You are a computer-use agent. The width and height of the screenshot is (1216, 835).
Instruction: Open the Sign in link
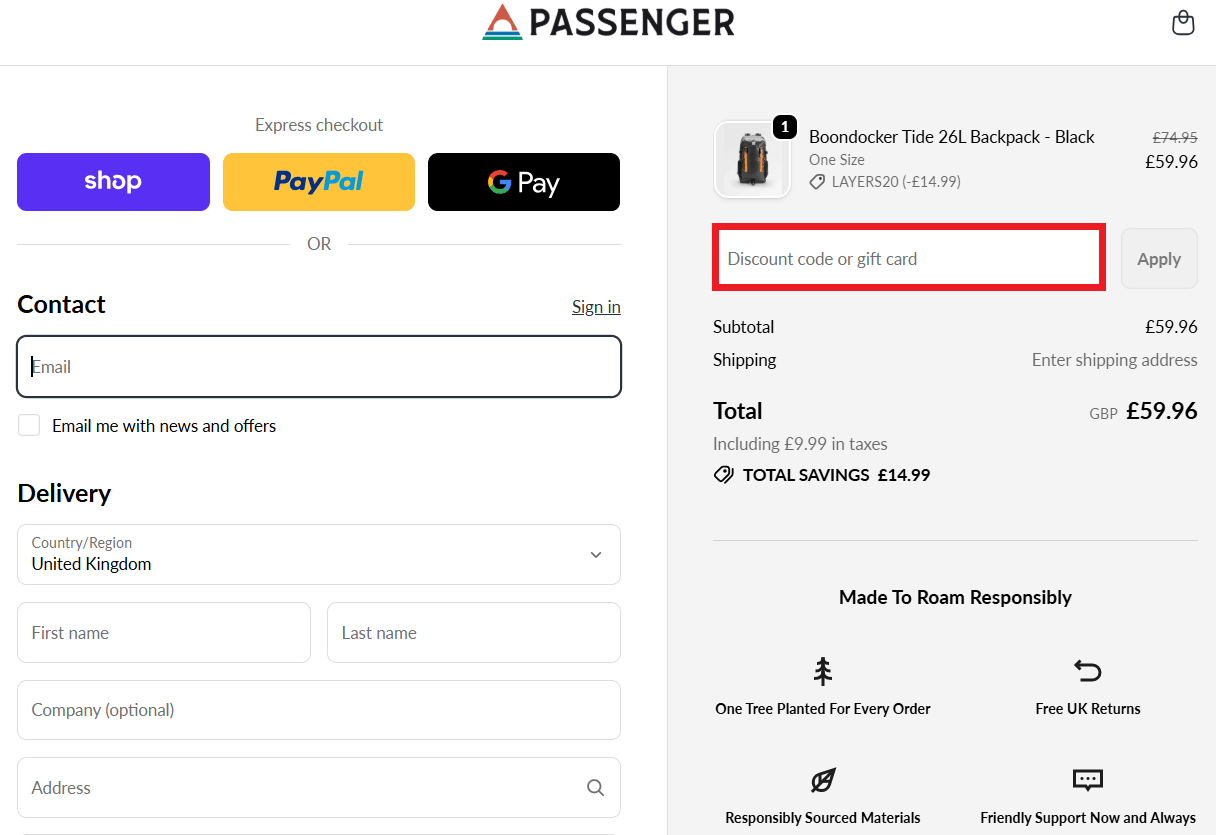596,306
